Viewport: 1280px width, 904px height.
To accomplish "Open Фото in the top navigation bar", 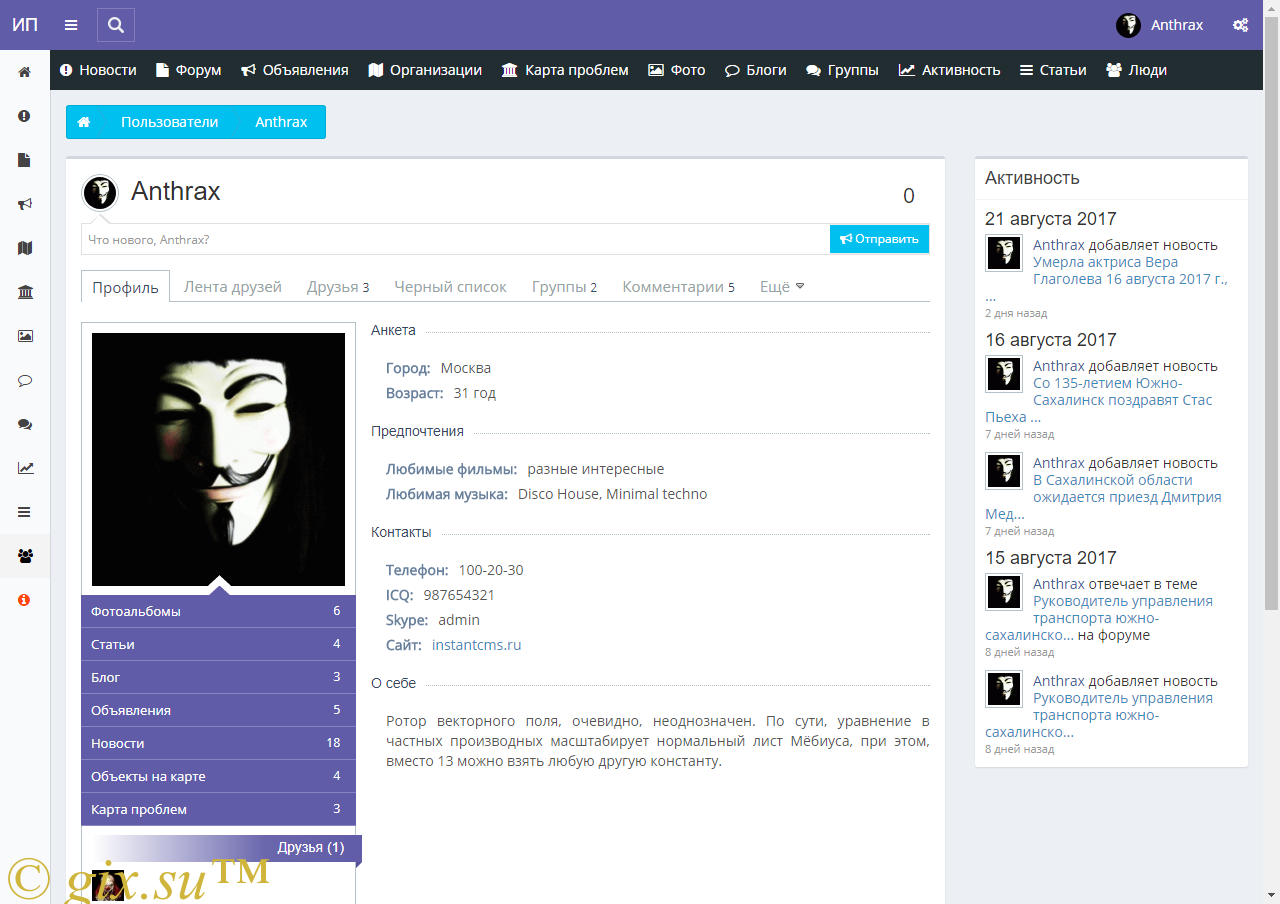I will [x=677, y=70].
